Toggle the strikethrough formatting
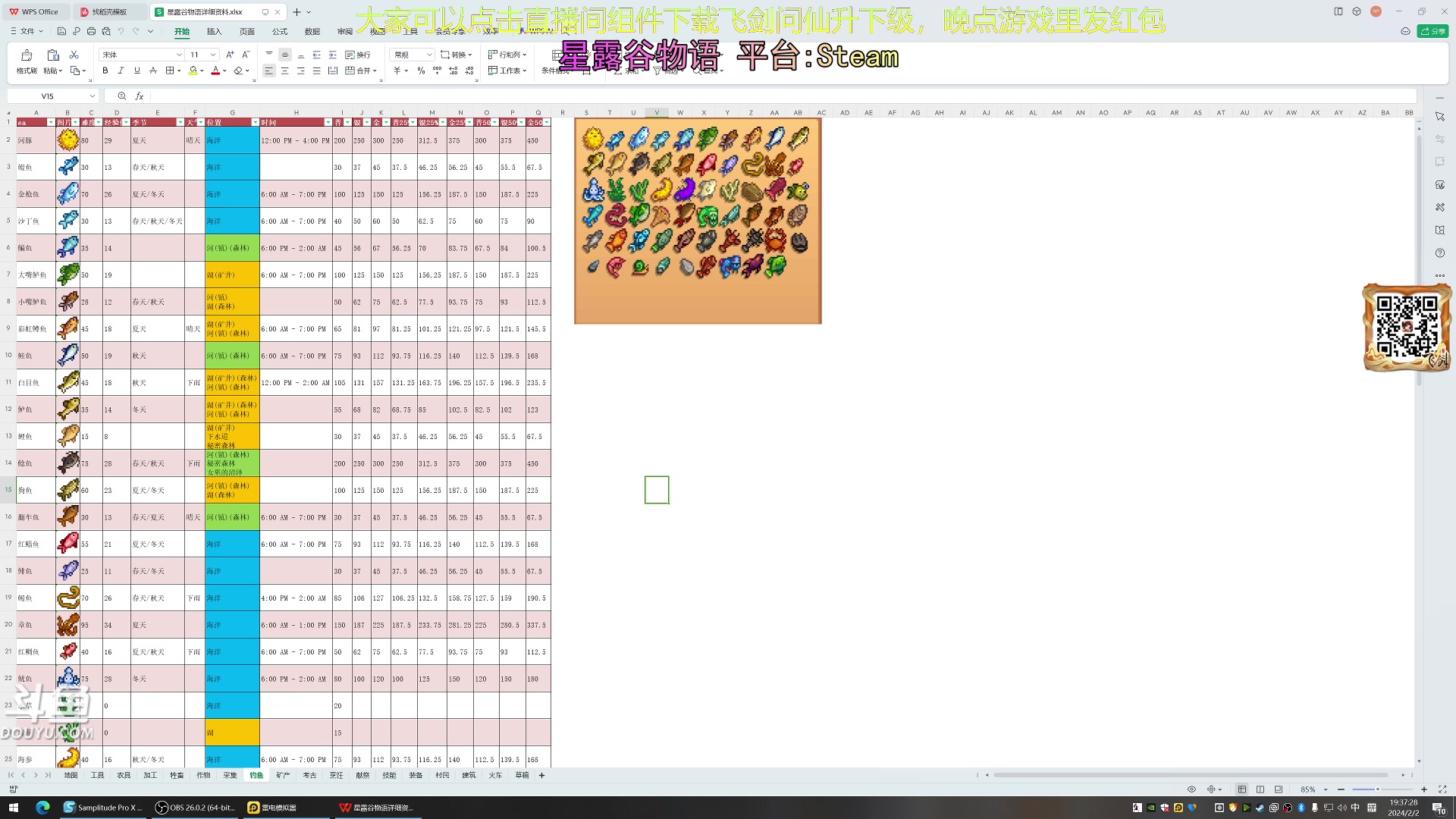Image resolution: width=1456 pixels, height=819 pixels. click(152, 70)
